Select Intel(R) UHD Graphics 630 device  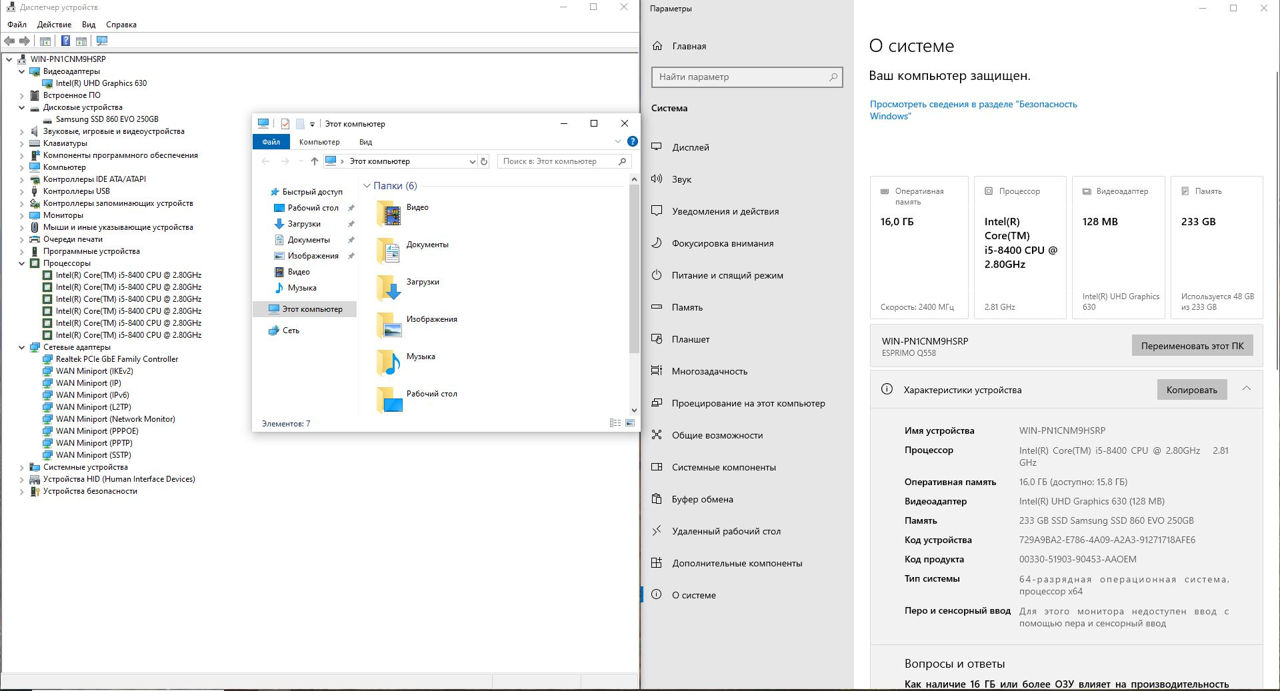tap(101, 83)
